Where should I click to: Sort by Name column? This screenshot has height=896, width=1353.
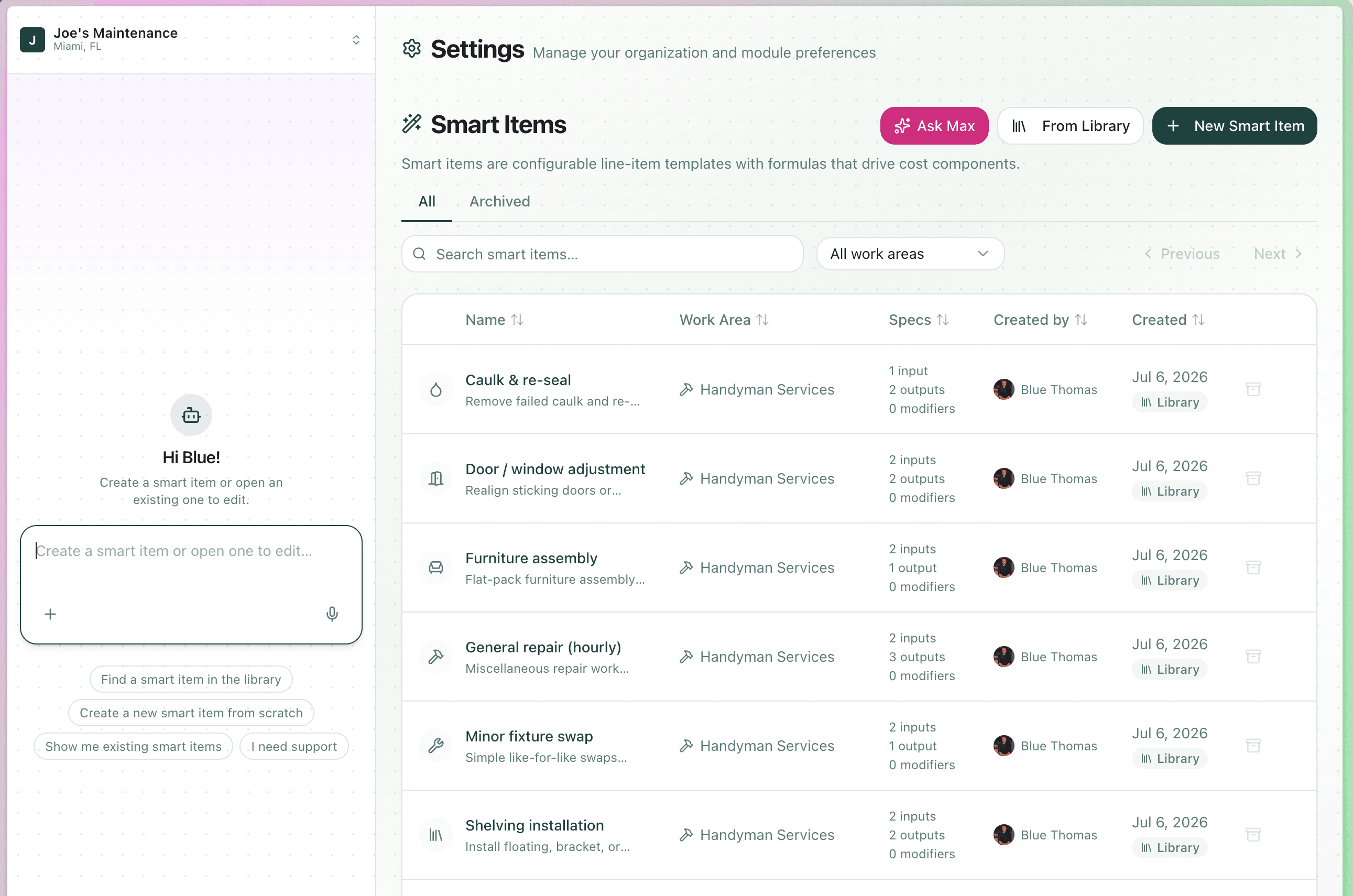pyautogui.click(x=494, y=320)
